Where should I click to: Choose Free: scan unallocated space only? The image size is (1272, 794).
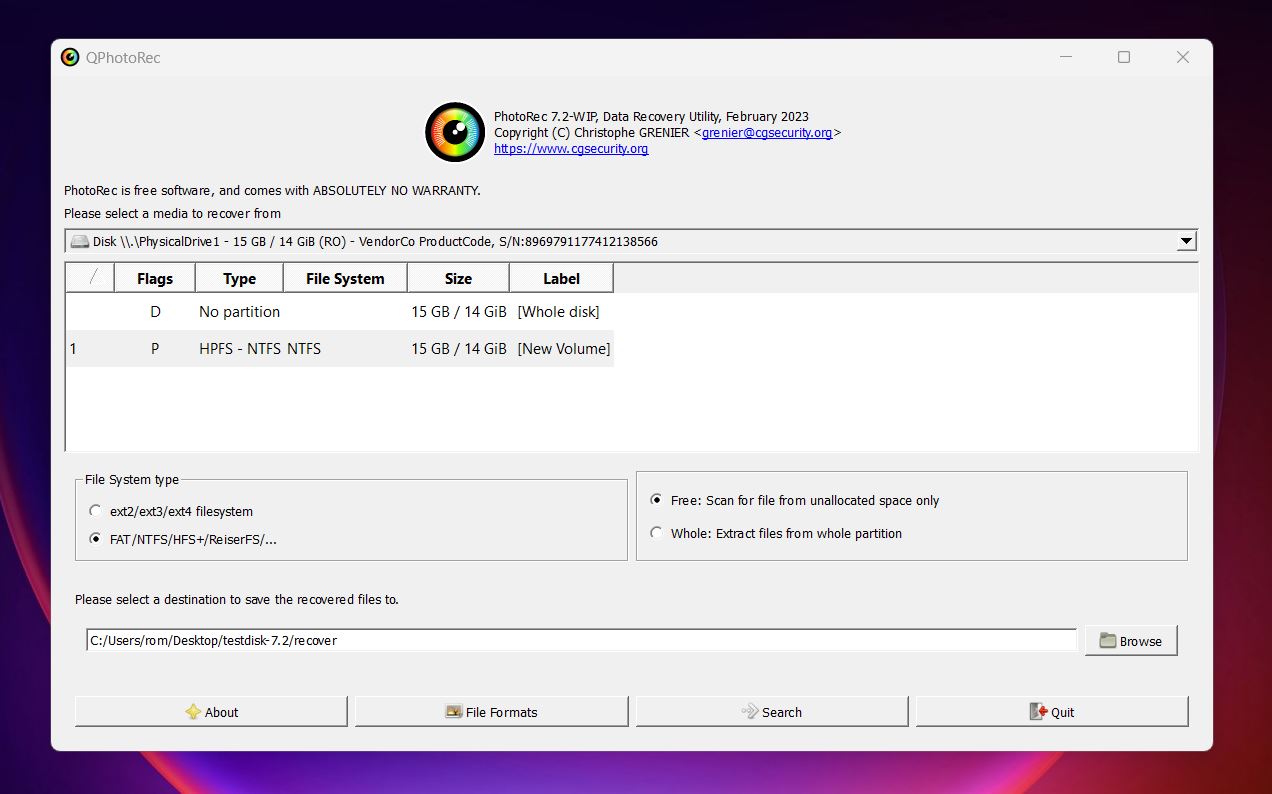pyautogui.click(x=656, y=500)
